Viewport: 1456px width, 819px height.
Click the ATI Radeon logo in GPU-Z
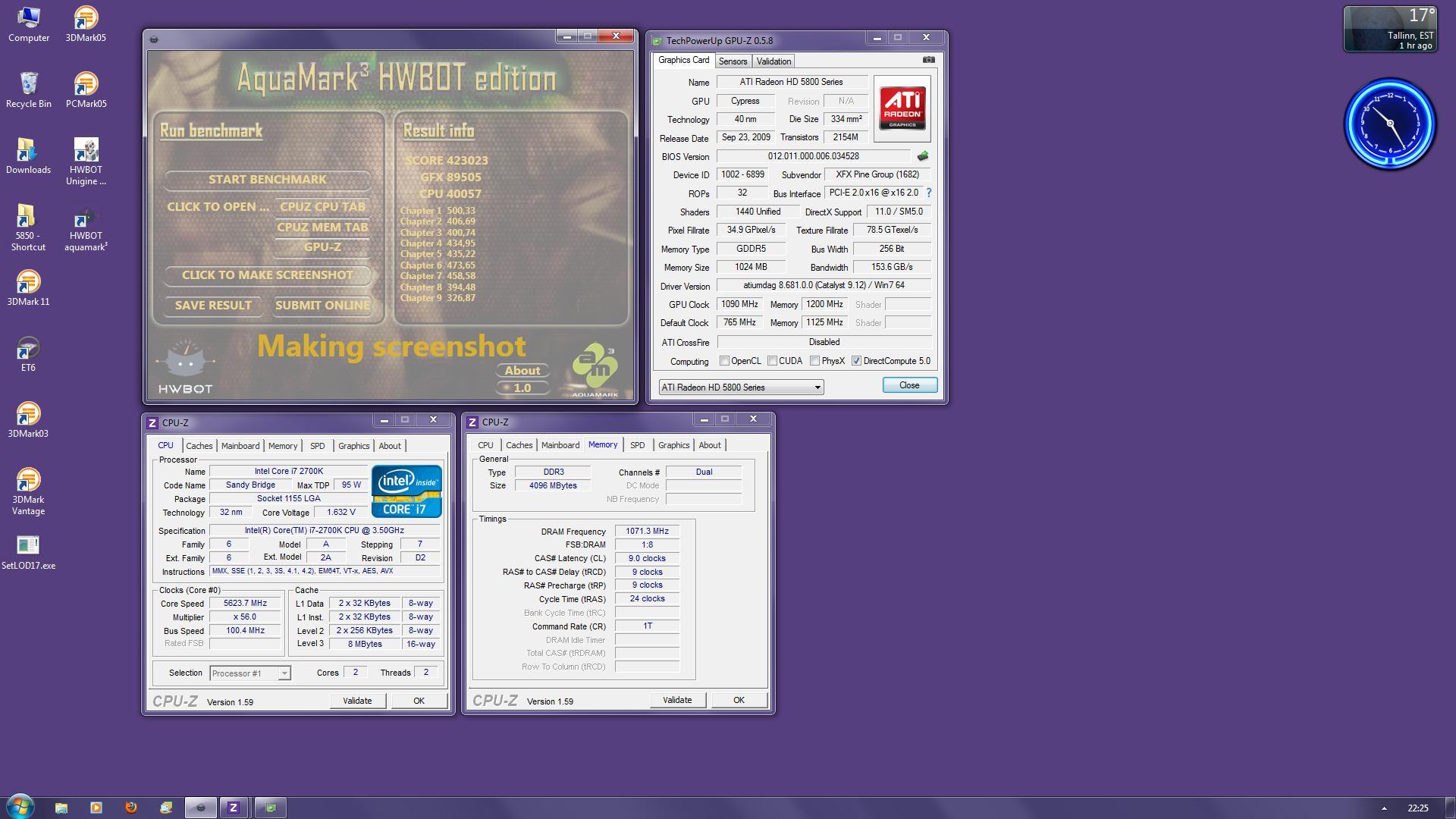tap(902, 108)
